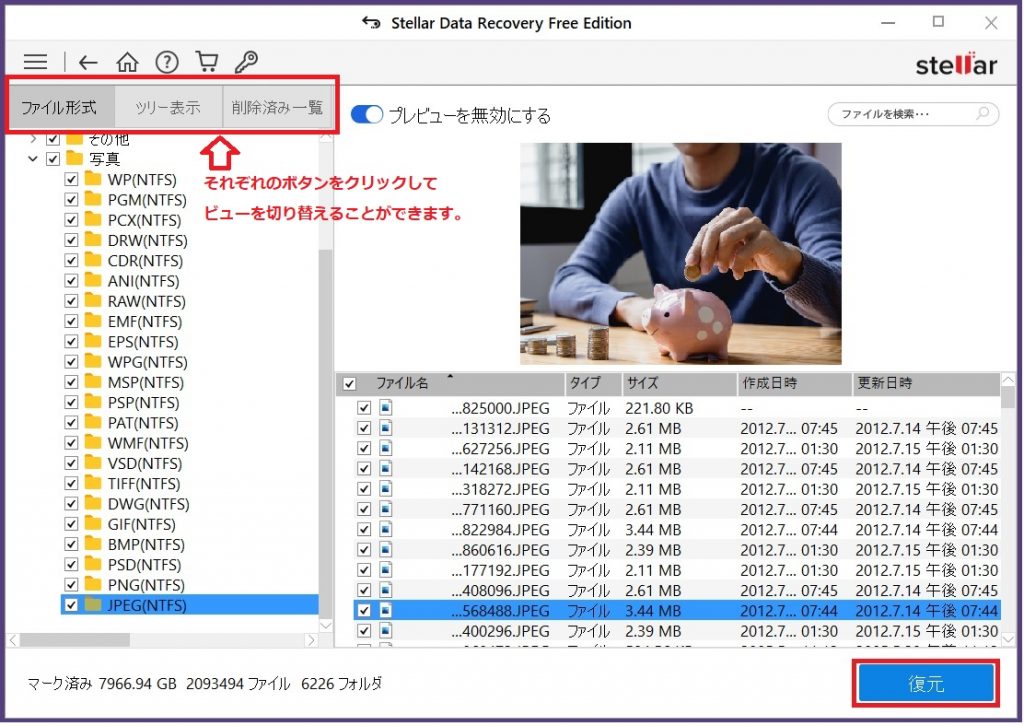
Task: Click the file icon of 408096.JPEG
Action: point(386,590)
